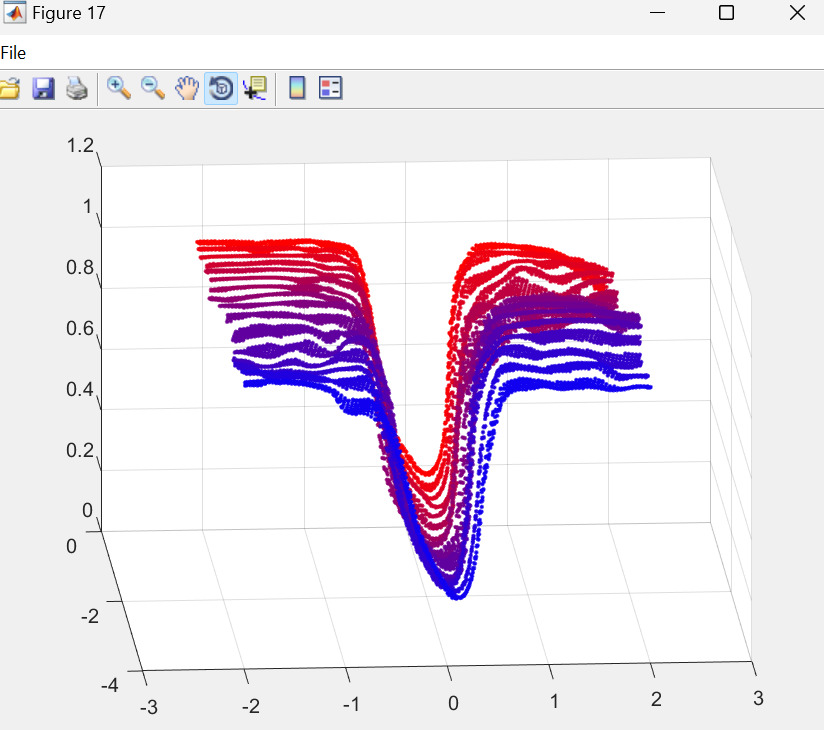Click the -4 tick label on depth axis
The image size is (824, 730).
pyautogui.click(x=109, y=686)
